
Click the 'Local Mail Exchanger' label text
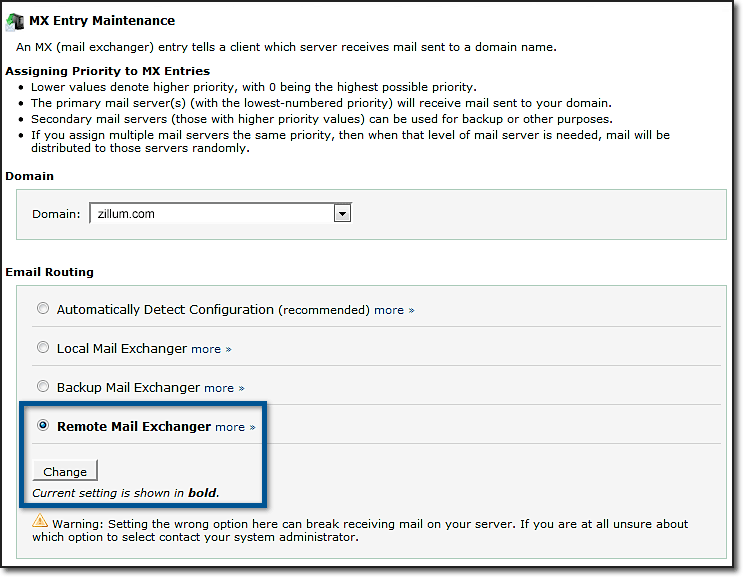(x=122, y=349)
